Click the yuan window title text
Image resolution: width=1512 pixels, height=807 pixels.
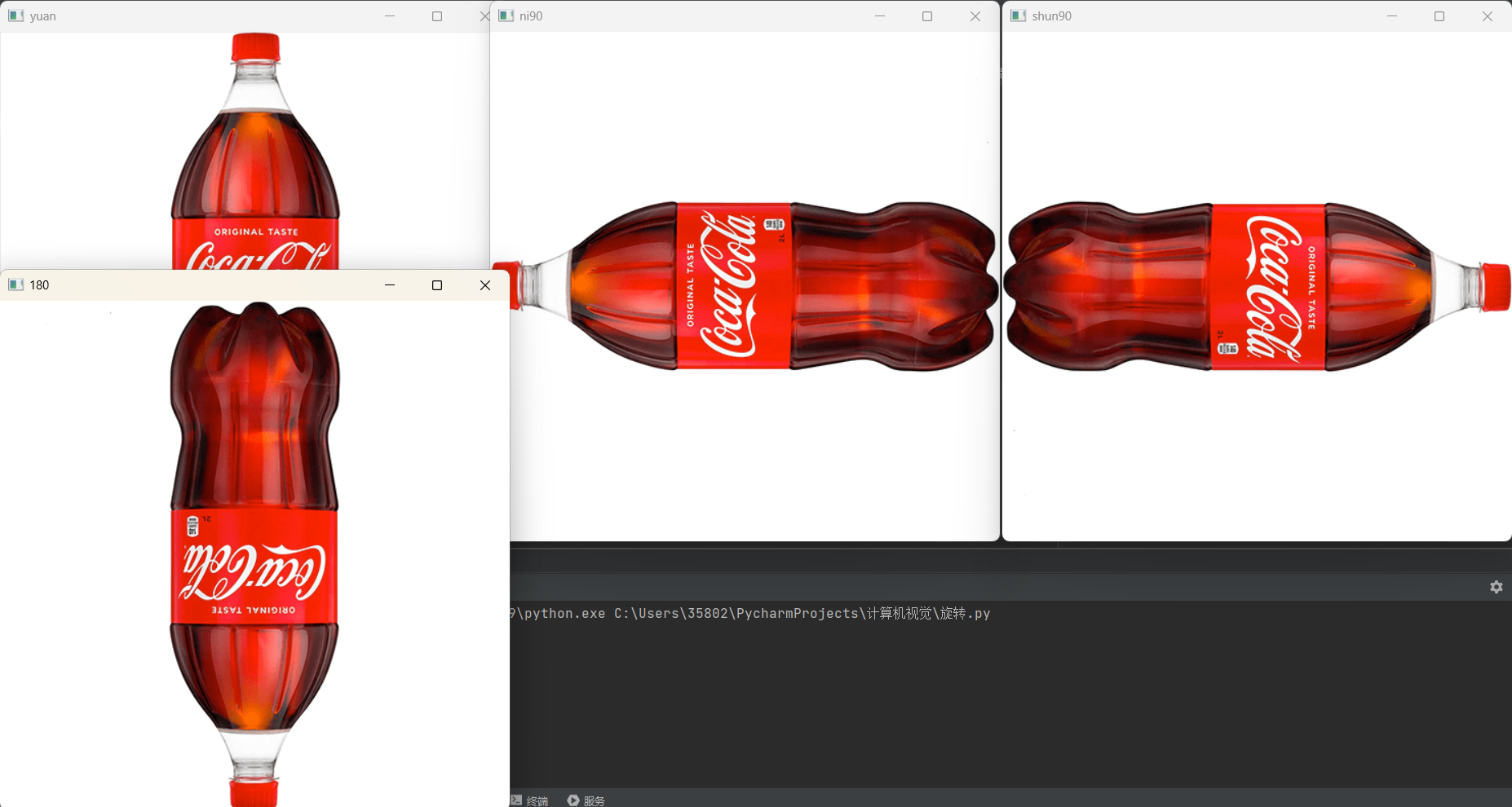pos(43,16)
